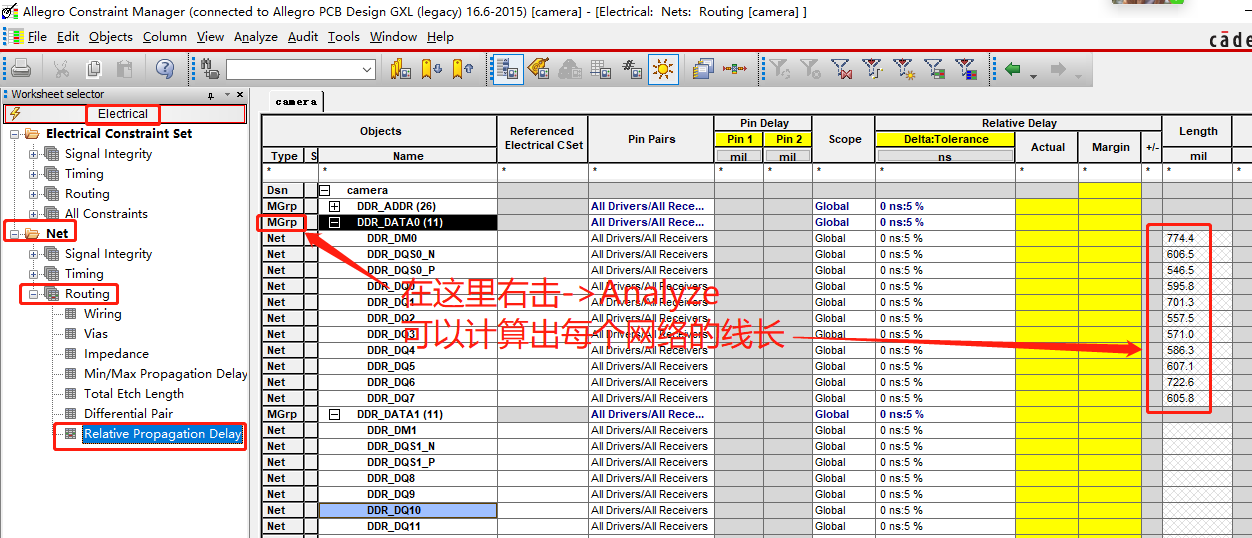
Task: Open the File menu
Action: (x=37, y=37)
